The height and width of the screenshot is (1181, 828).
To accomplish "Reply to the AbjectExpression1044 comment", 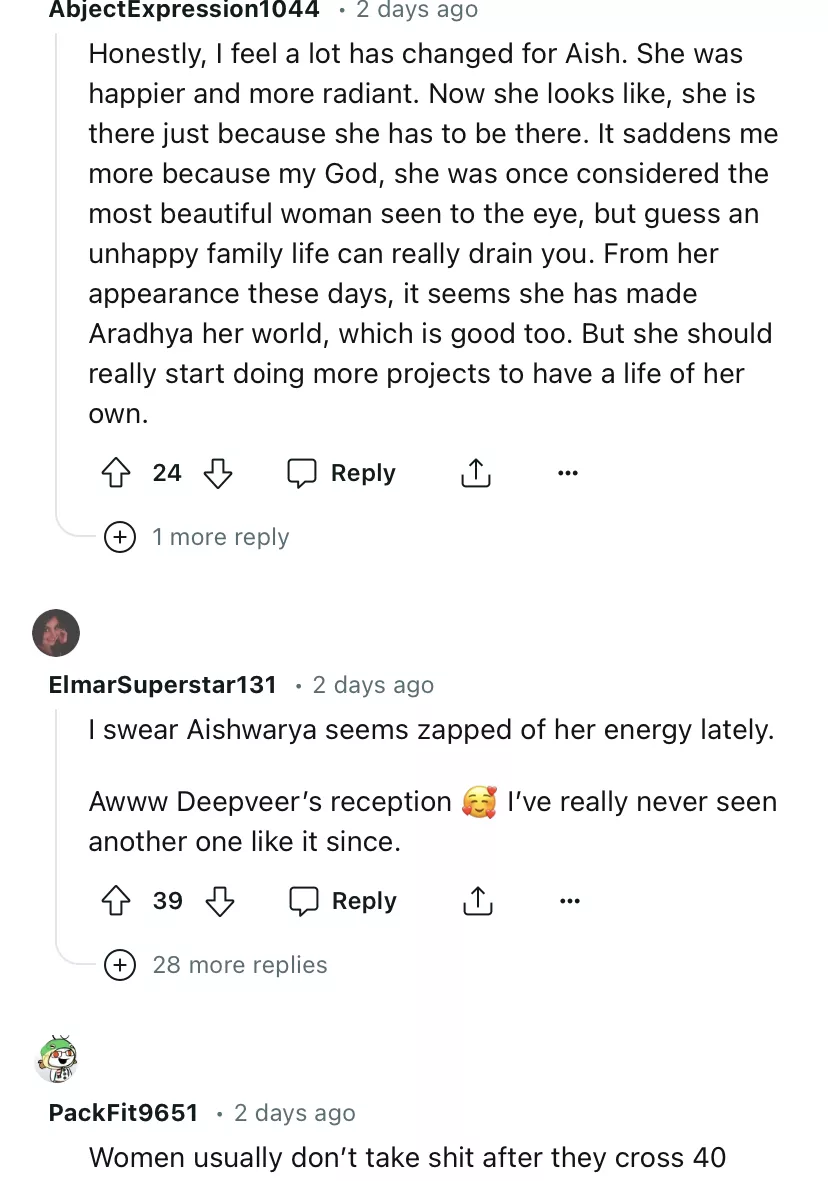I will click(x=342, y=473).
